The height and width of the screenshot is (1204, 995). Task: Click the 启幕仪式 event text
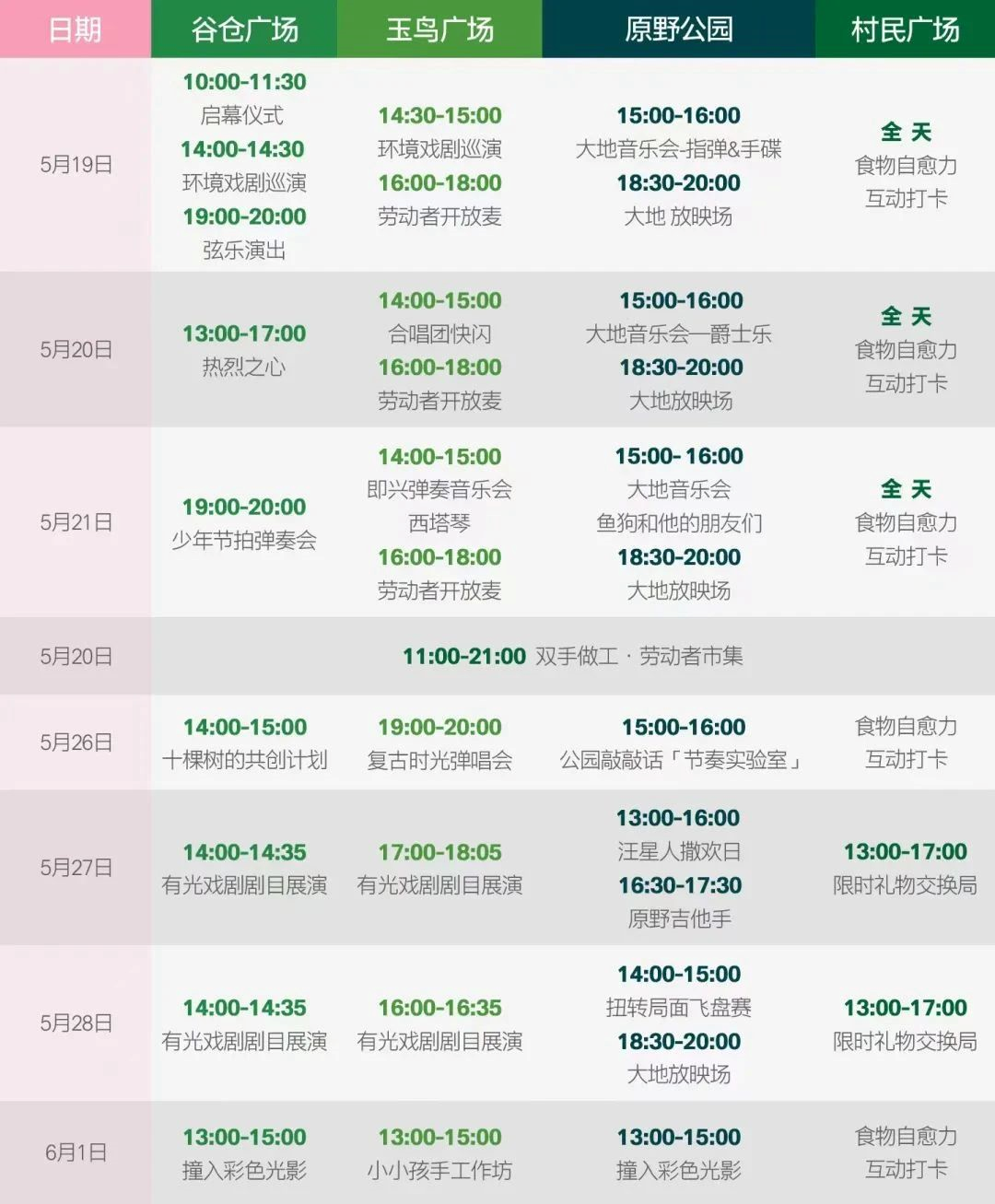click(x=242, y=115)
